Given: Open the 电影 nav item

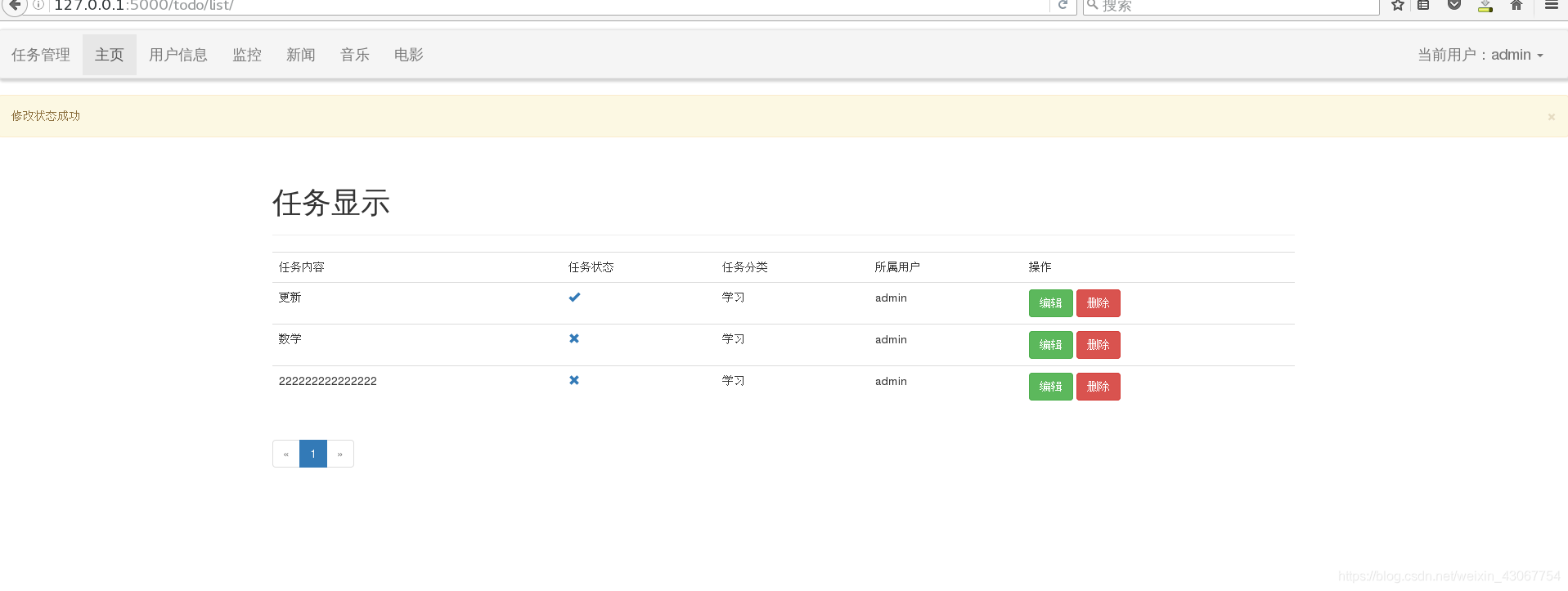Looking at the screenshot, I should [x=409, y=55].
